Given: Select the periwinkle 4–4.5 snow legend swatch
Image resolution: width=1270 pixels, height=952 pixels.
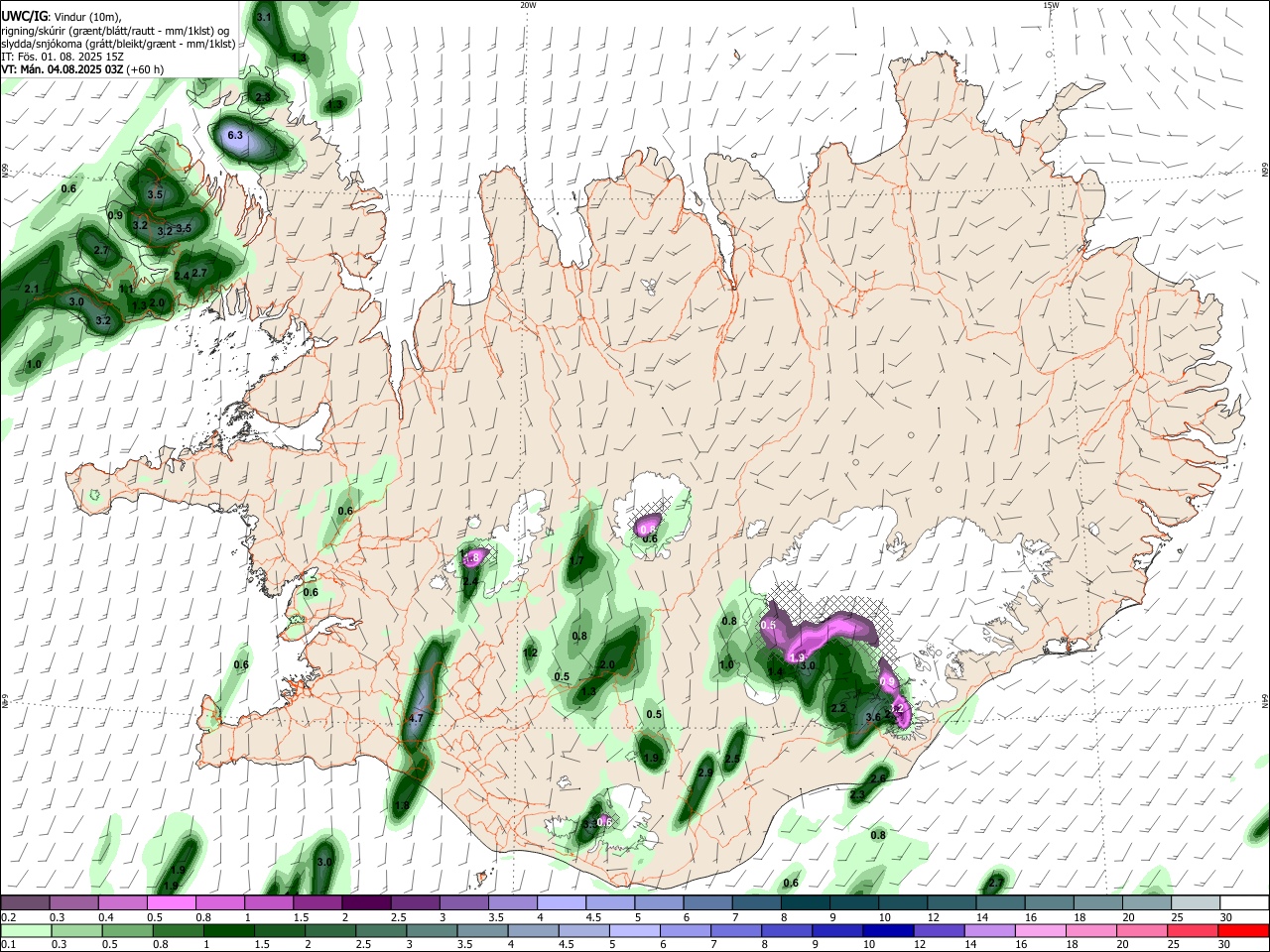Looking at the screenshot, I should [562, 903].
